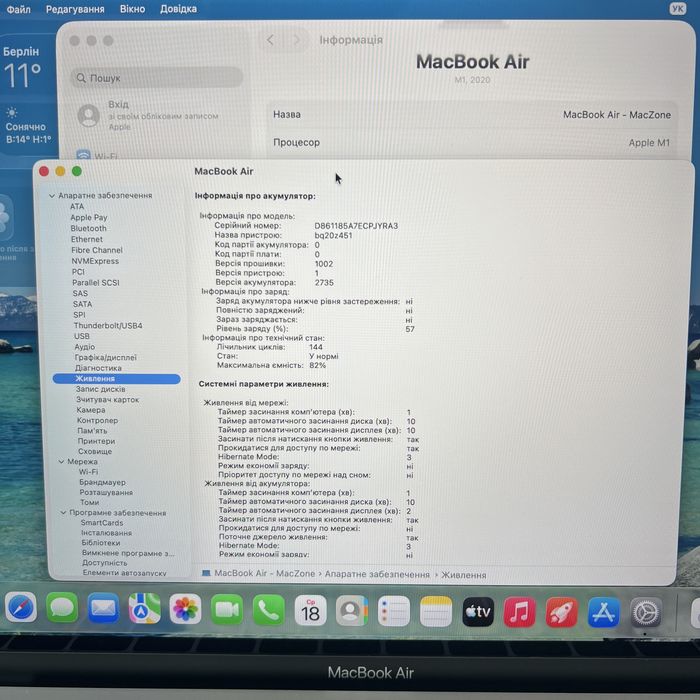Select Fibre Channel in the sidebar
The width and height of the screenshot is (700, 700).
point(97,250)
